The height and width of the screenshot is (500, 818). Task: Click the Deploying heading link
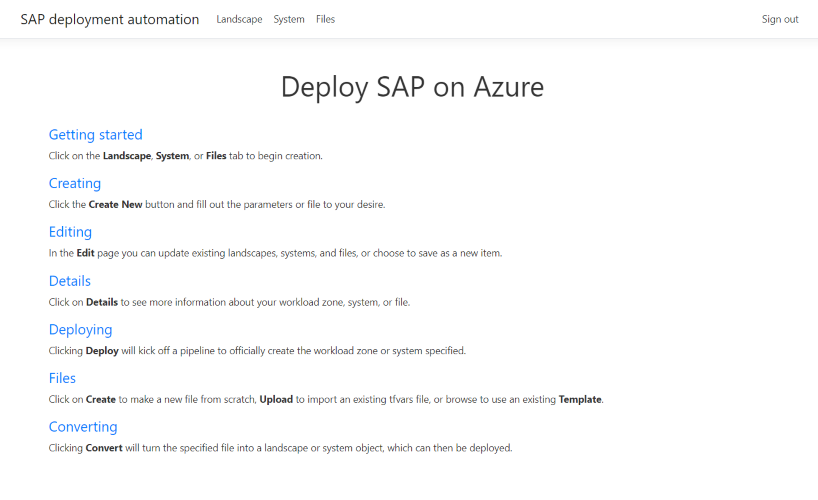(x=80, y=330)
